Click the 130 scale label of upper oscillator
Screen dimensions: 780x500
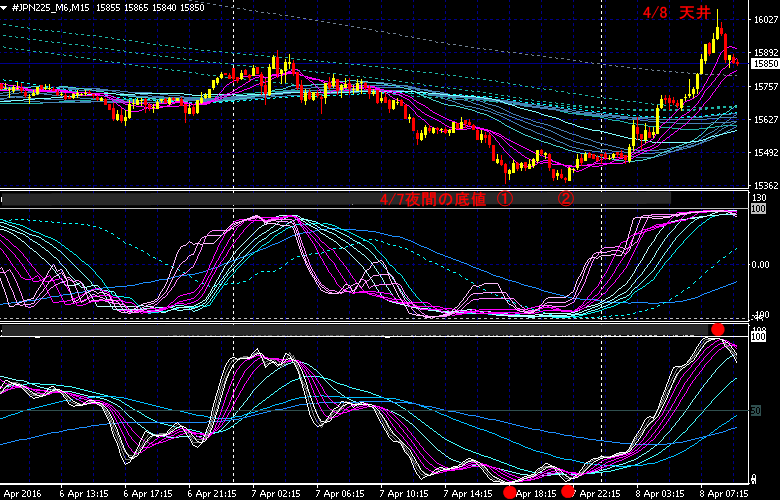pos(760,198)
